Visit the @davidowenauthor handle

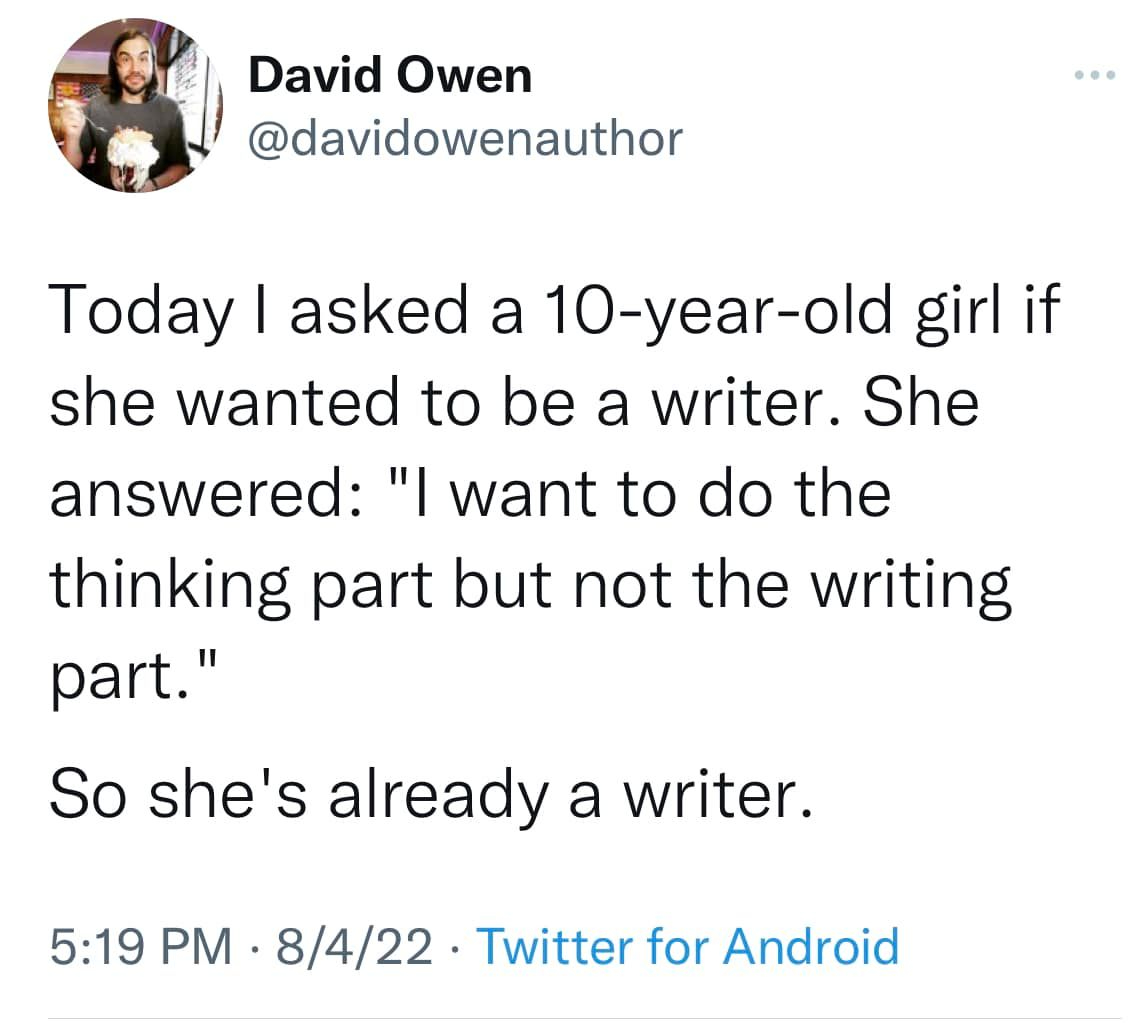click(x=465, y=138)
